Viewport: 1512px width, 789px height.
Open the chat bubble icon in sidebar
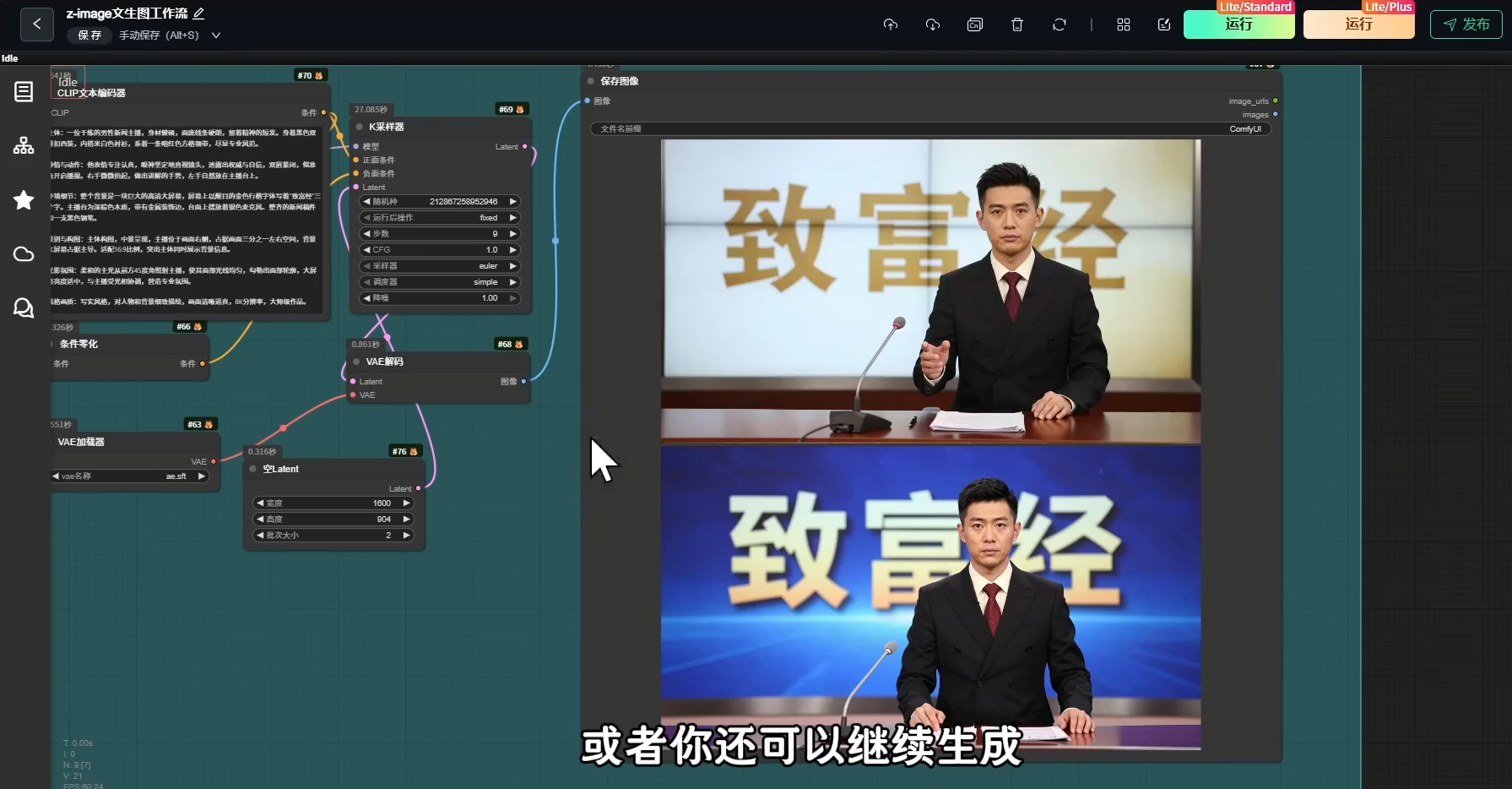(24, 308)
